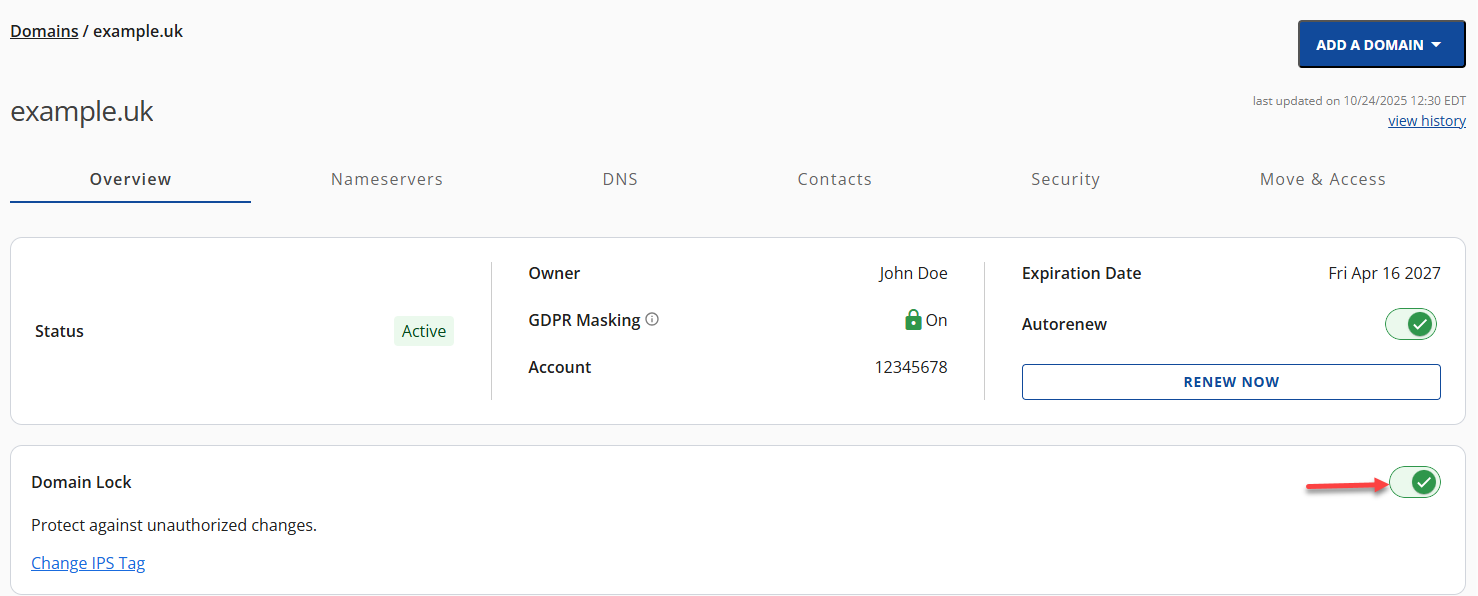
Task: Open the ADD A DOMAIN dropdown
Action: pyautogui.click(x=1381, y=44)
